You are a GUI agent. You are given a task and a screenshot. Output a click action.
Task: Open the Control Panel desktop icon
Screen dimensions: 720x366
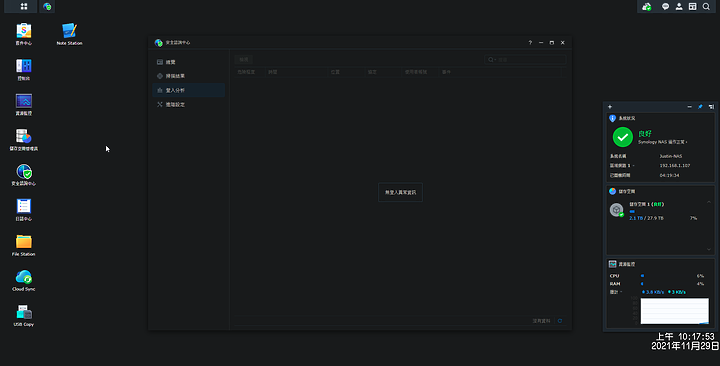click(24, 69)
